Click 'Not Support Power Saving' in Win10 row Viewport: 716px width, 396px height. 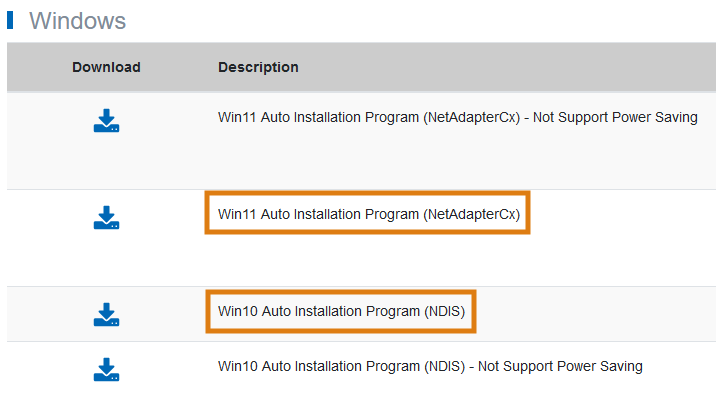click(x=560, y=366)
